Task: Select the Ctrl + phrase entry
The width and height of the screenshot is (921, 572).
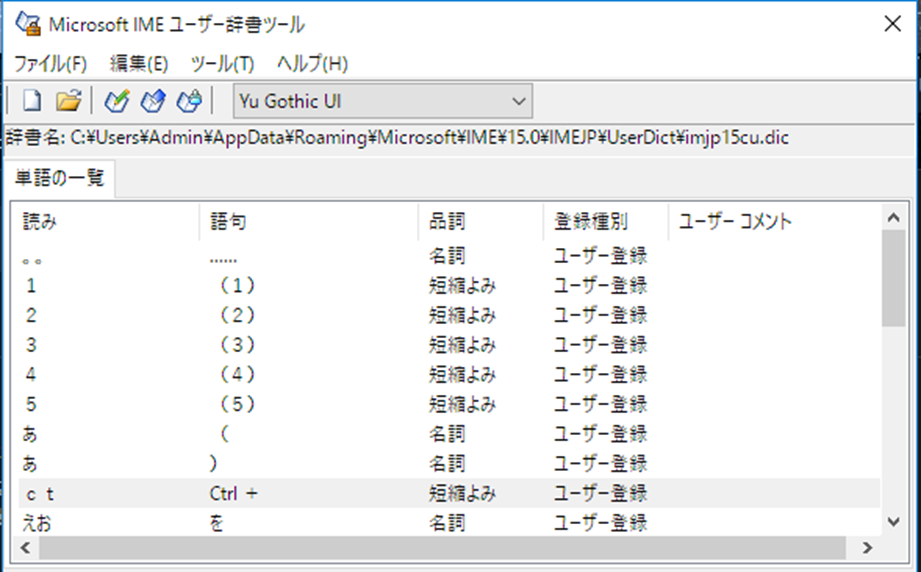Action: click(x=449, y=493)
